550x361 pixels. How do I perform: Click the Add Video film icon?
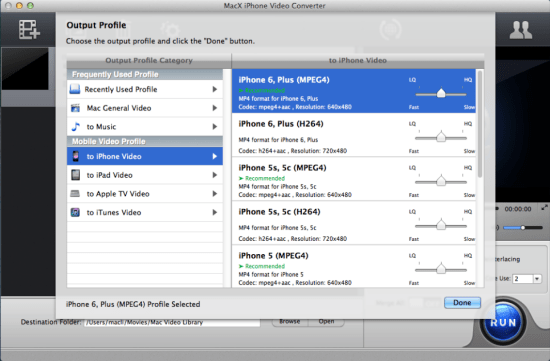coord(29,29)
